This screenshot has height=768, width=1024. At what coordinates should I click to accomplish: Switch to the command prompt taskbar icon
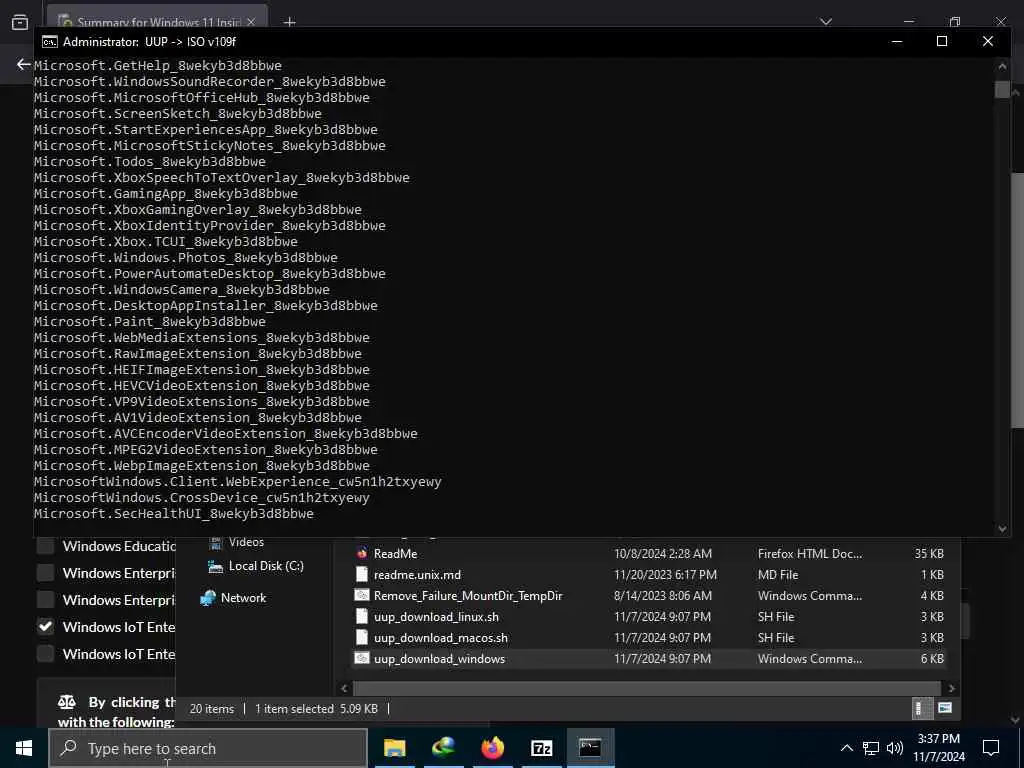pos(590,748)
